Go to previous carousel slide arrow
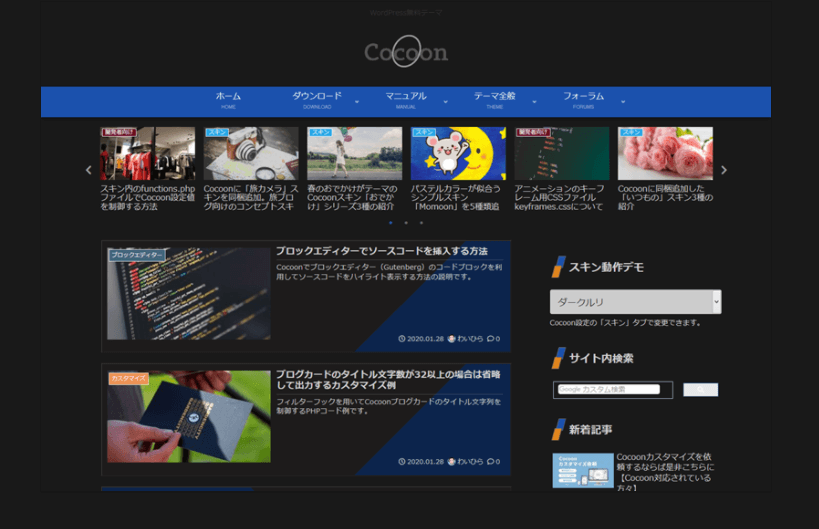The image size is (819, 529). pyautogui.click(x=88, y=170)
